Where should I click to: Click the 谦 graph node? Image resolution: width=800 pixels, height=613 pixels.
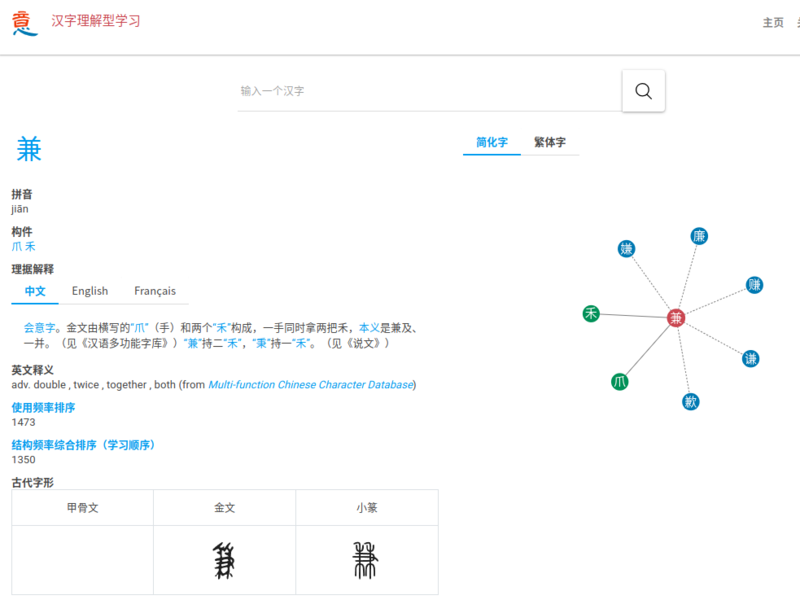pos(750,358)
